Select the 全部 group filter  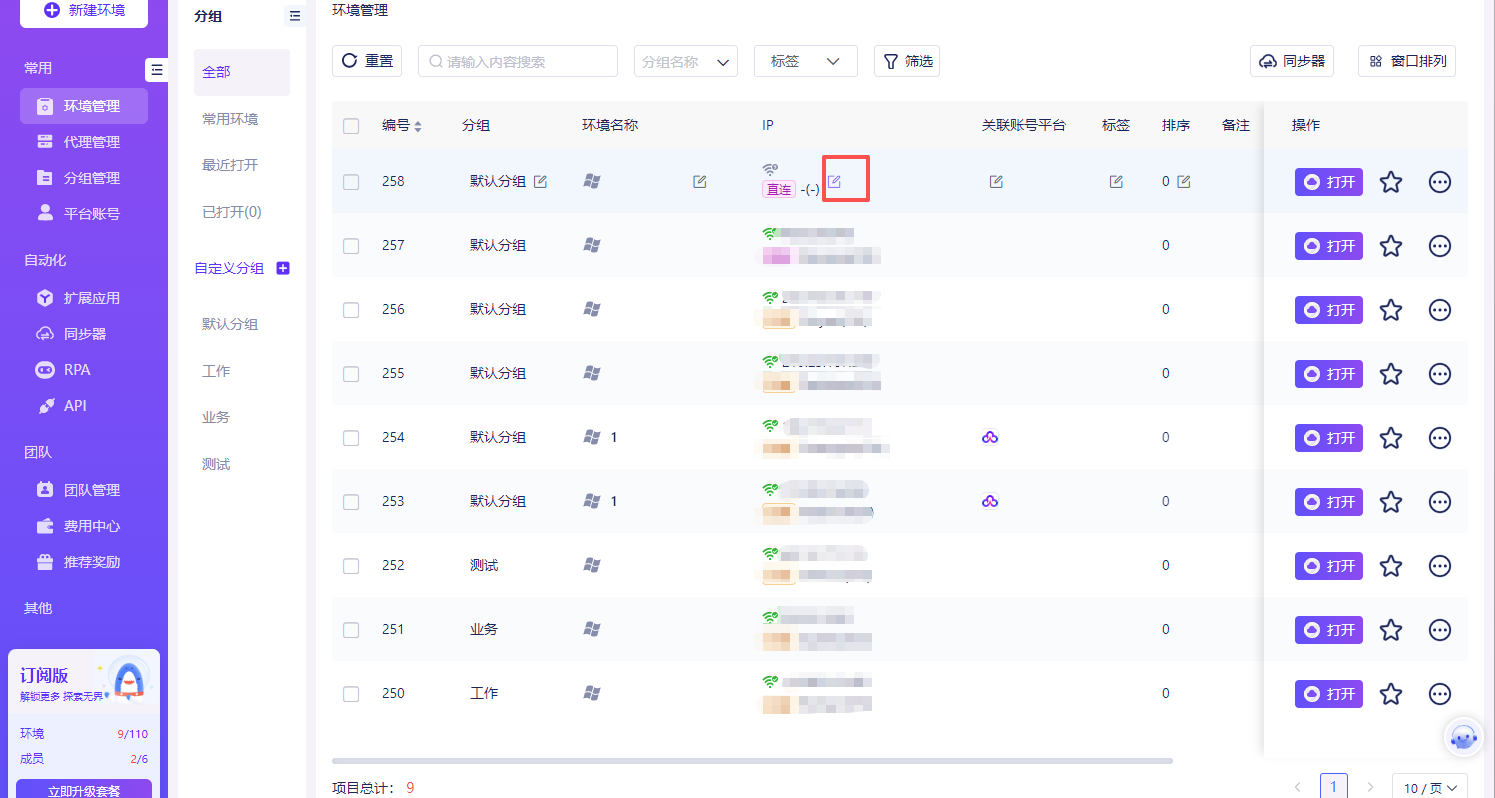click(242, 72)
